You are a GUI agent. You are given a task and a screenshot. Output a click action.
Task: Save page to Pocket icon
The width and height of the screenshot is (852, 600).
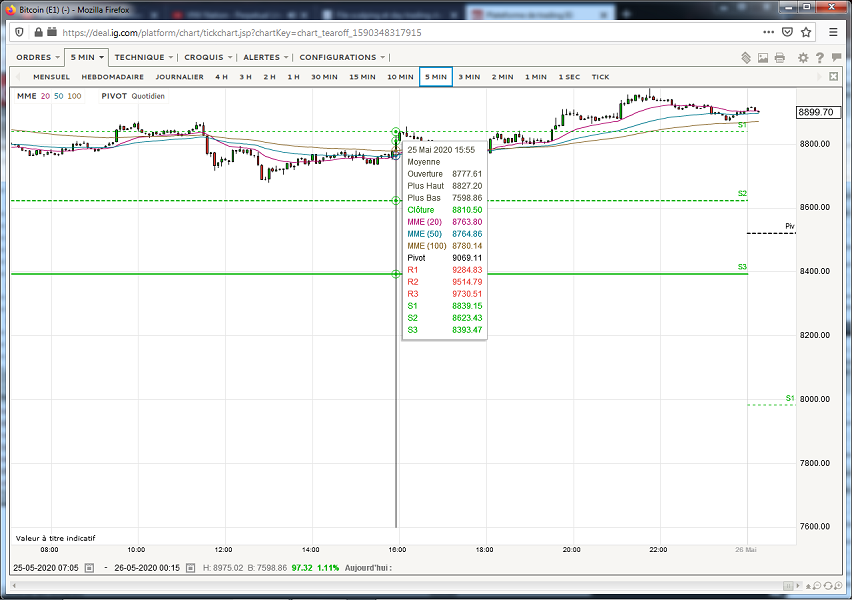pyautogui.click(x=787, y=32)
